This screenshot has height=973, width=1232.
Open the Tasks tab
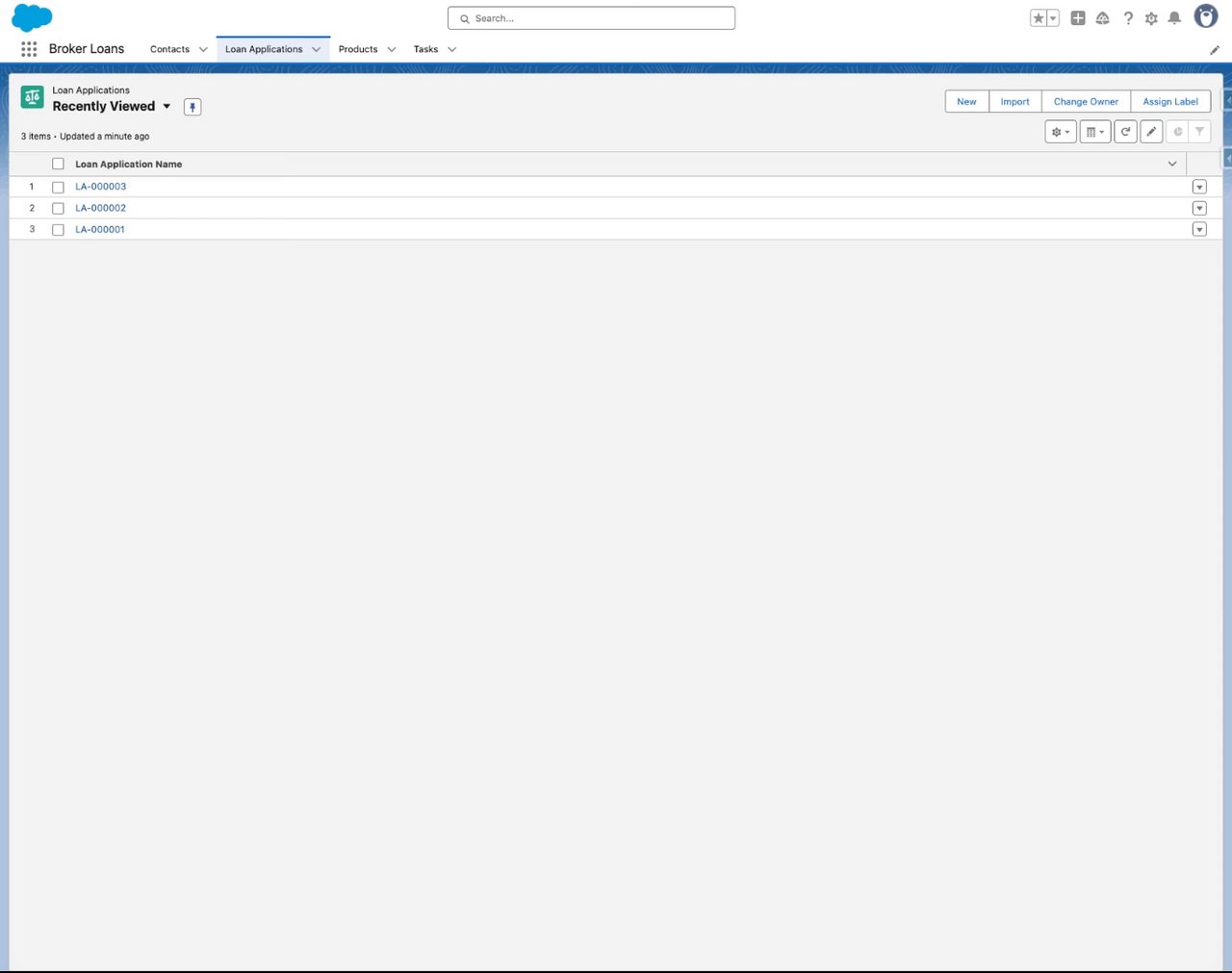tap(425, 49)
